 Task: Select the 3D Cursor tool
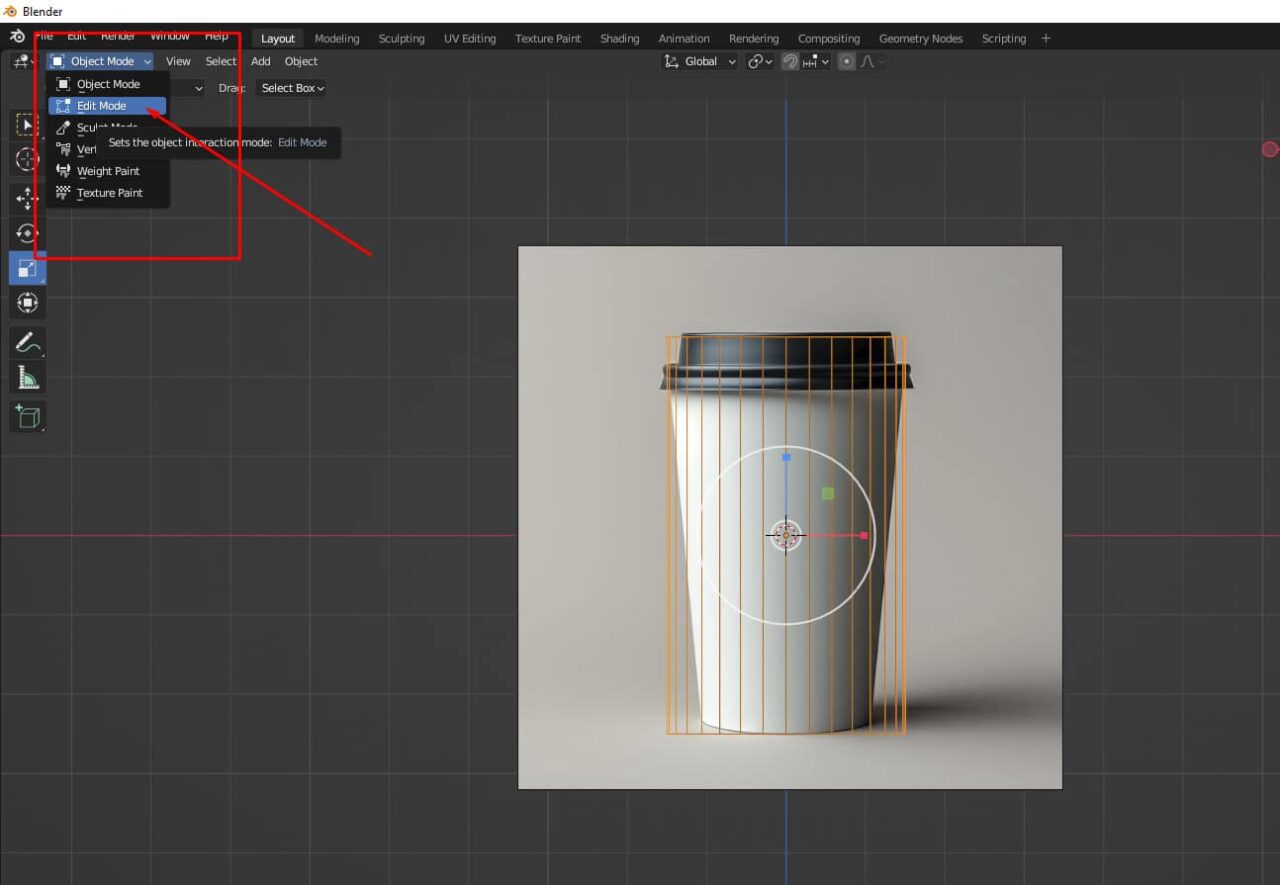click(27, 159)
